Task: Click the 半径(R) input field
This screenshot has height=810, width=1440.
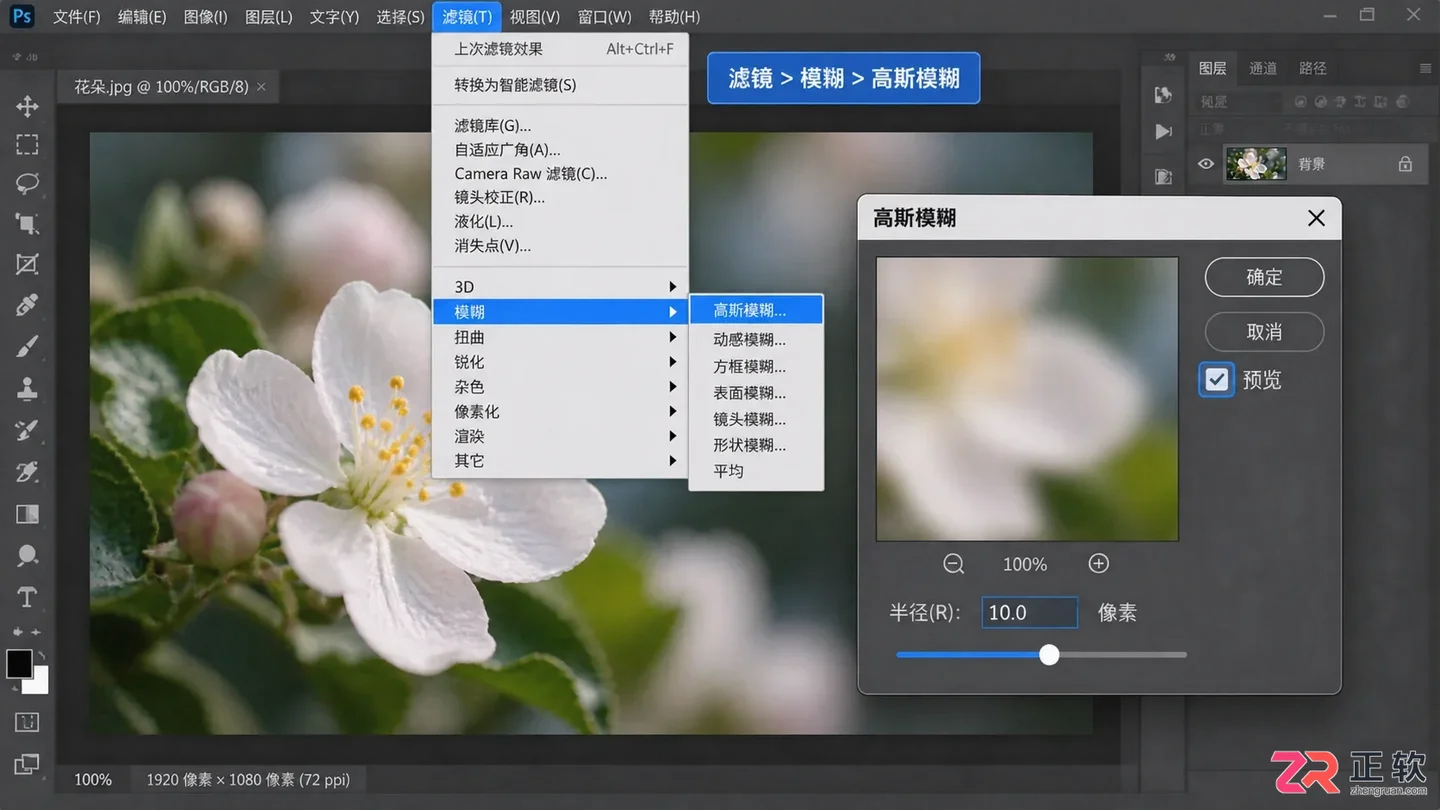Action: pos(1029,613)
